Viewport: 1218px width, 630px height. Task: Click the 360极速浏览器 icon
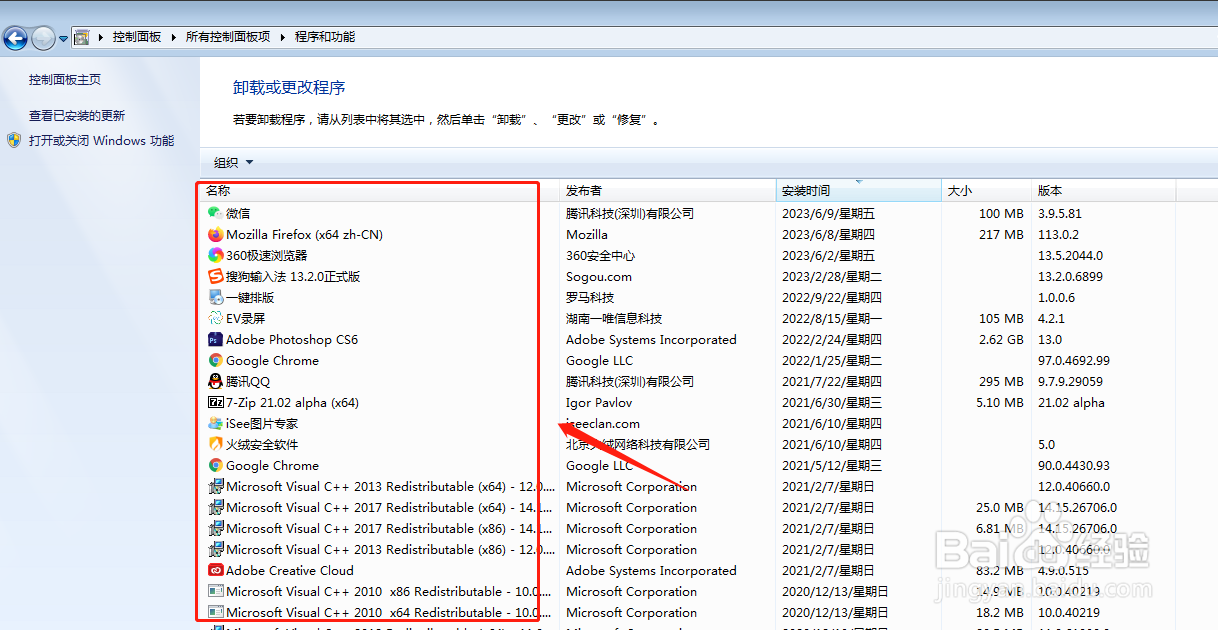(x=215, y=255)
